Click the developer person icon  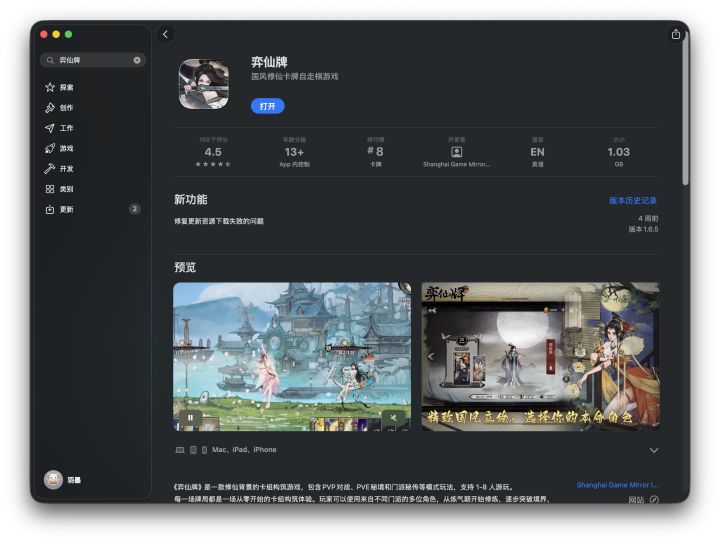(x=456, y=152)
